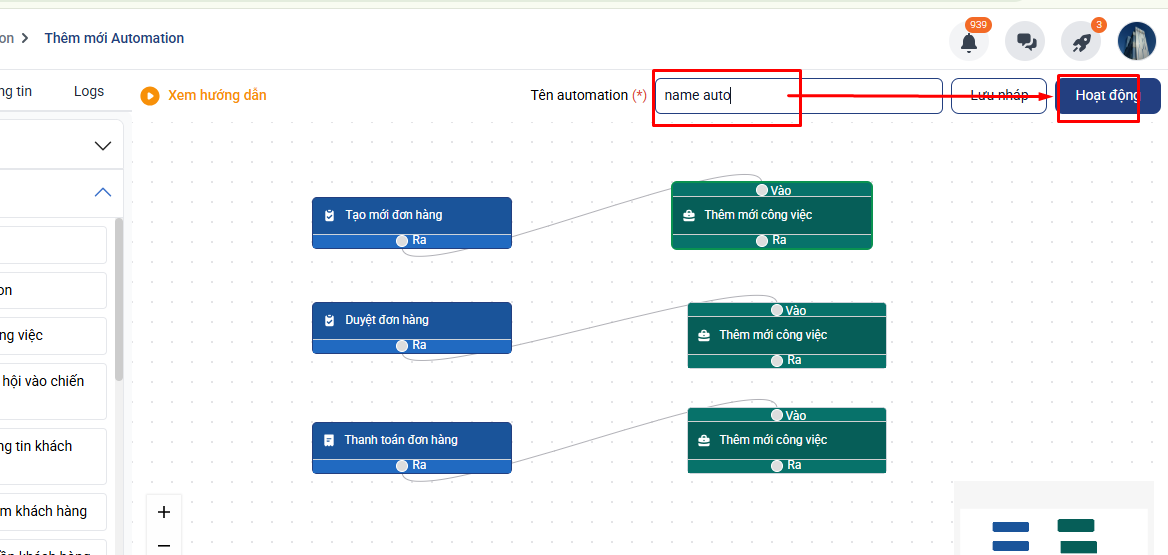Collapse the open sidebar section chevron

point(102,192)
